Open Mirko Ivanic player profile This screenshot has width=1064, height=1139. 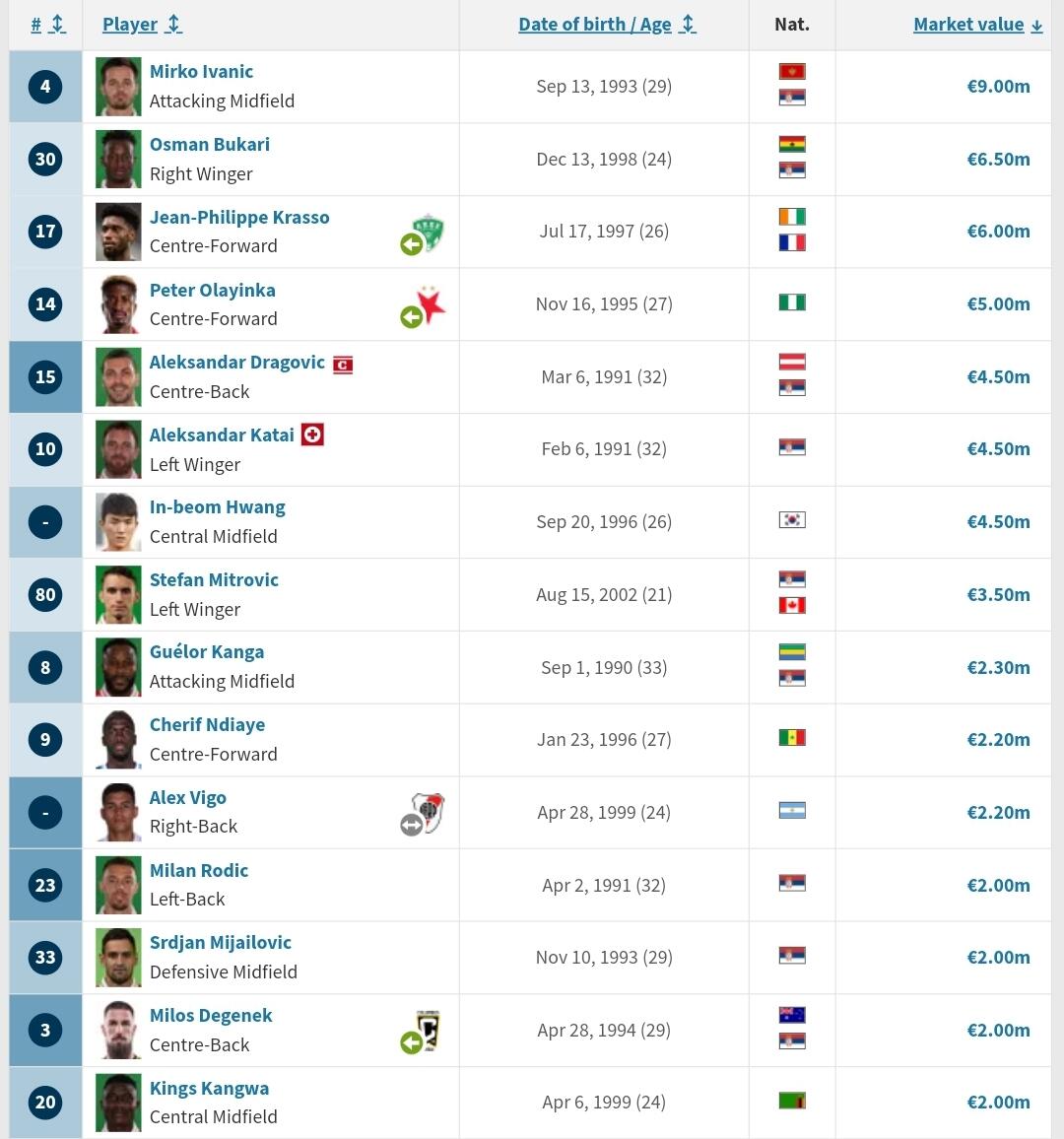coord(201,71)
